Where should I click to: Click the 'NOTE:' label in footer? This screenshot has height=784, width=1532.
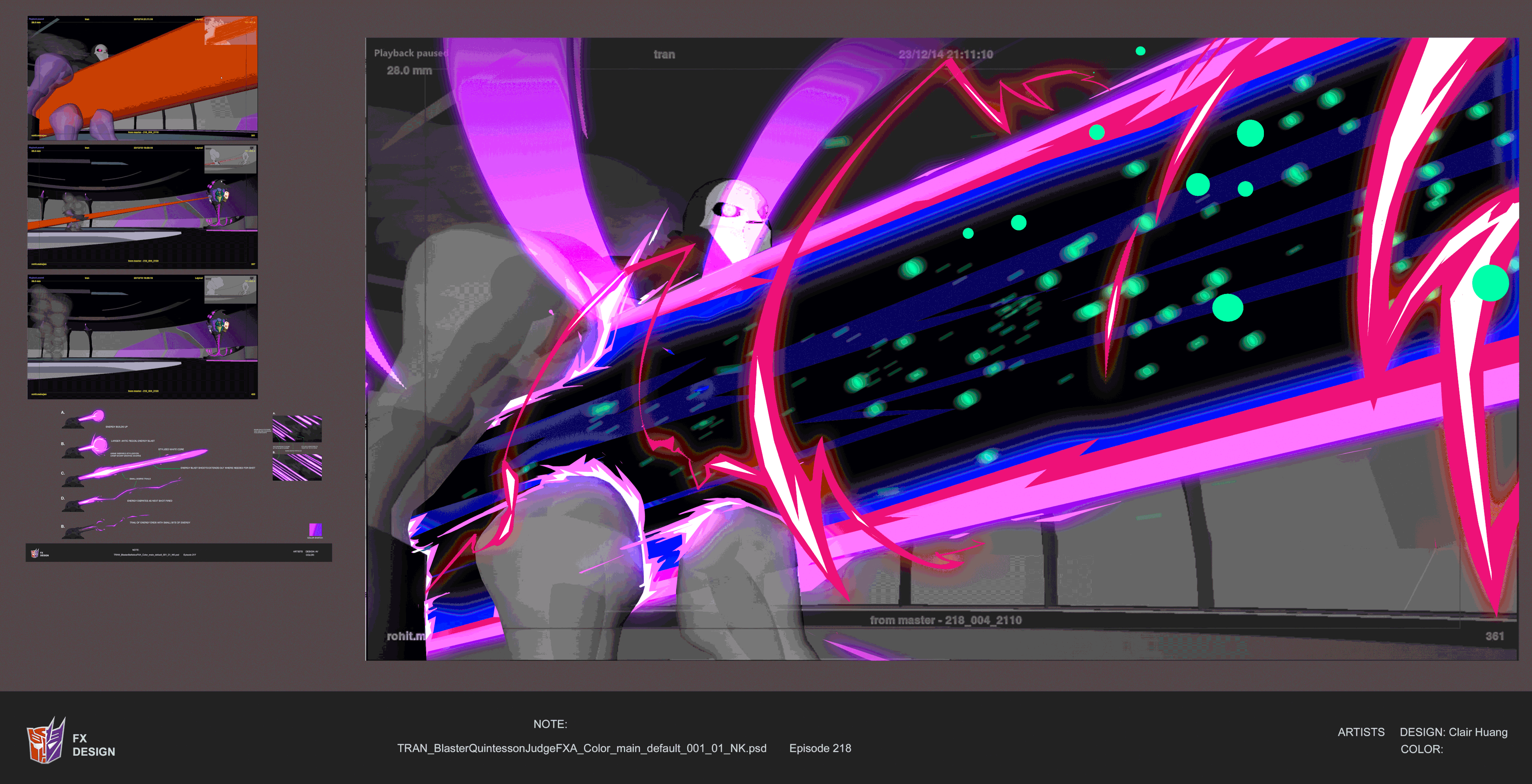tap(550, 725)
